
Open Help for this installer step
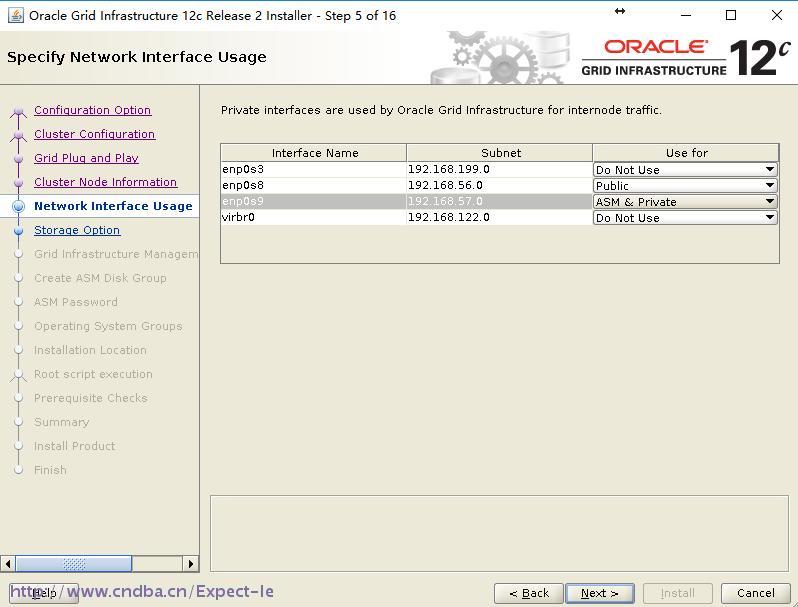(x=44, y=593)
